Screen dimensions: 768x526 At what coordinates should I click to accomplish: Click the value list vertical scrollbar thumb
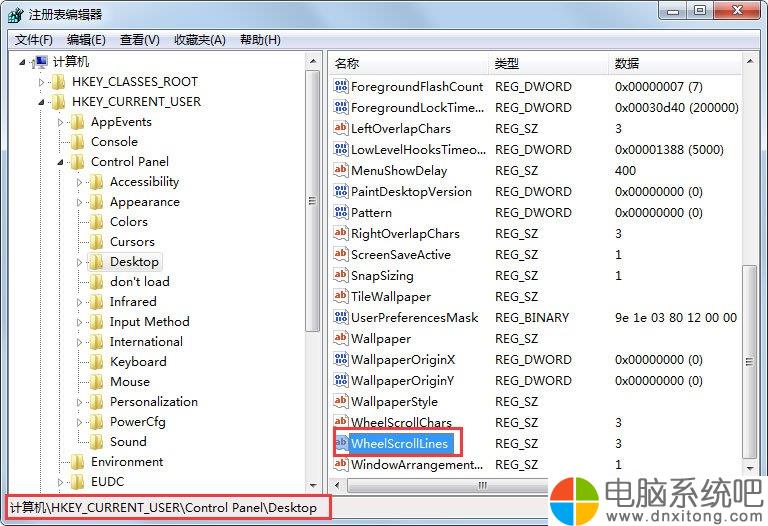[x=749, y=362]
